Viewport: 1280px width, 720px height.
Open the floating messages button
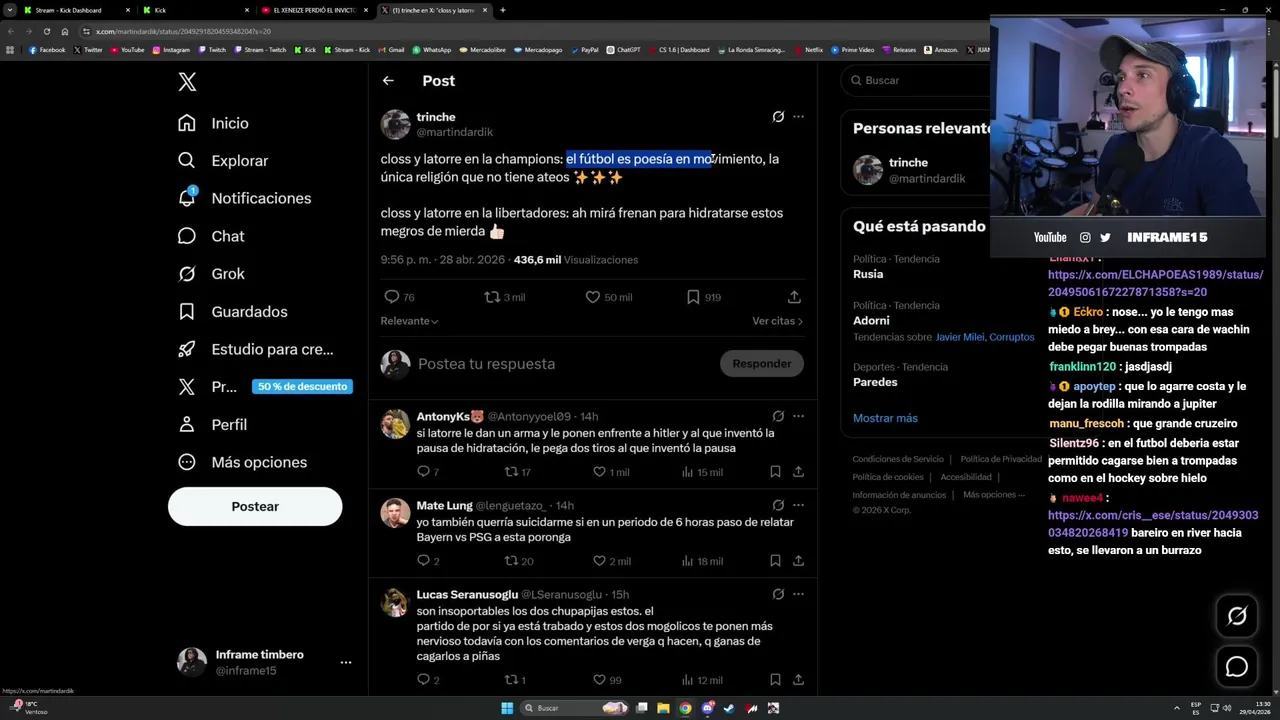point(1237,667)
